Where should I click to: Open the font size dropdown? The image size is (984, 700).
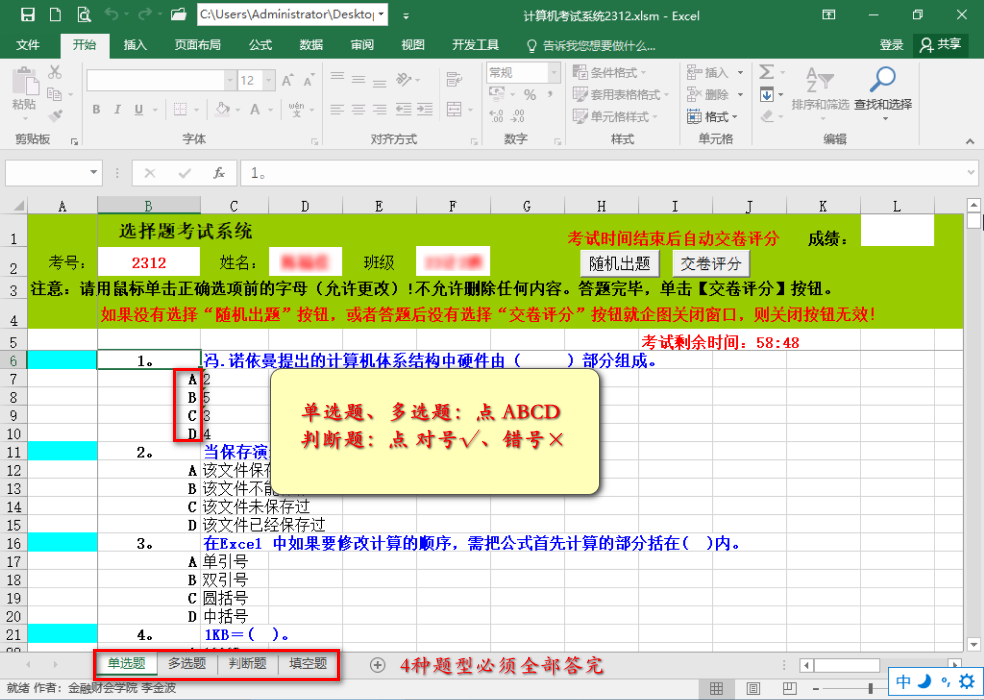coord(269,80)
